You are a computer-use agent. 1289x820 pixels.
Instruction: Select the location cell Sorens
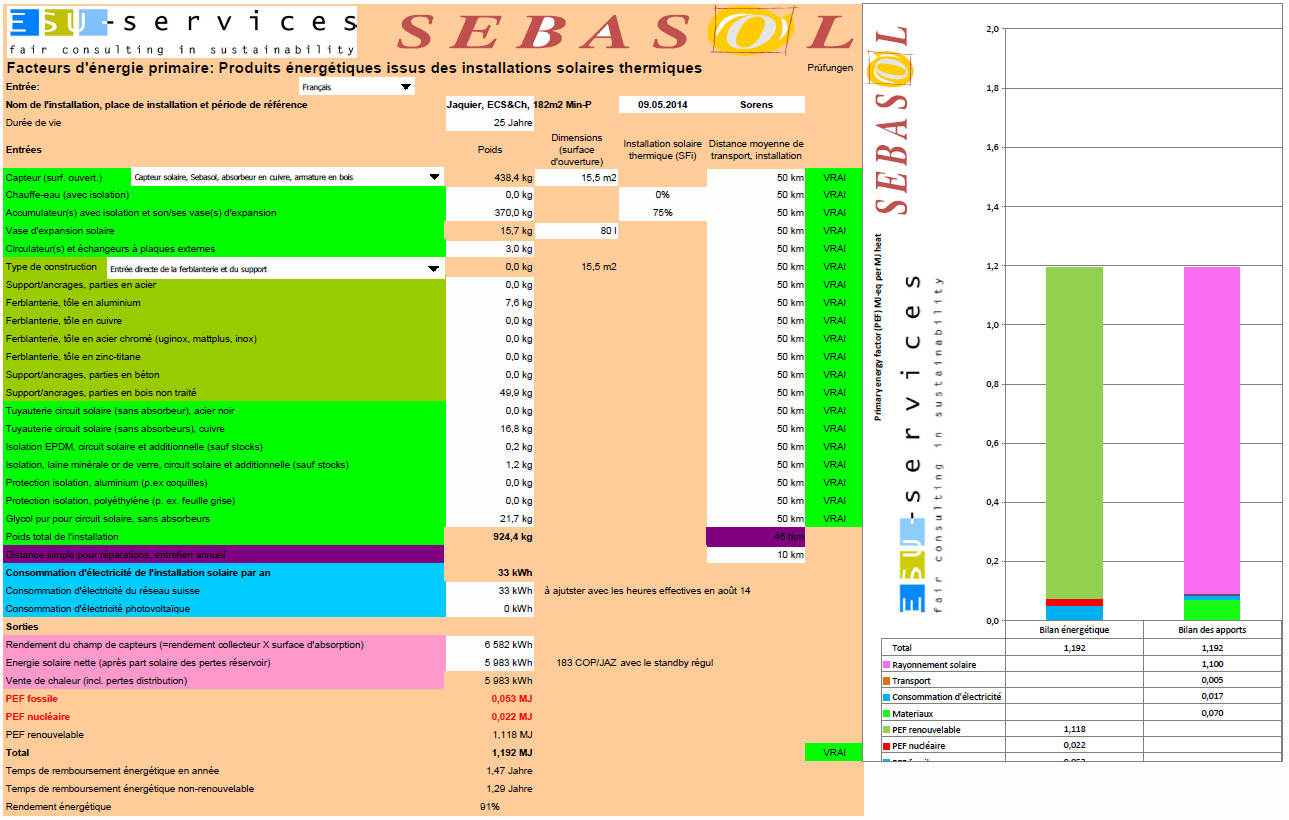tap(756, 104)
